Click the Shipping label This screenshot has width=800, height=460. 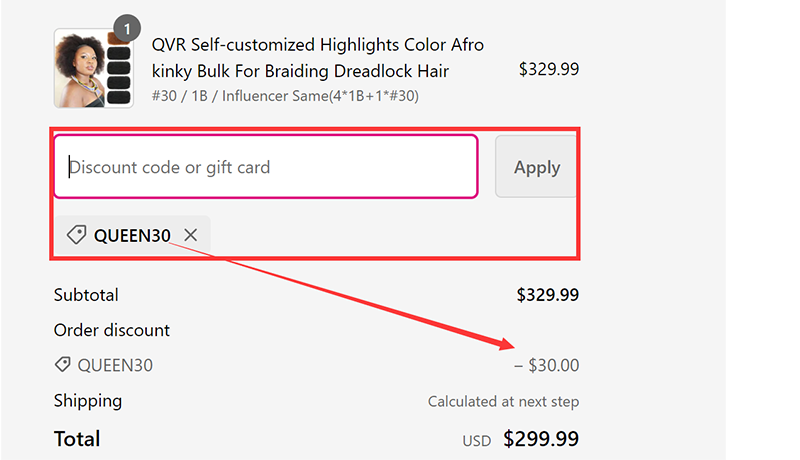click(x=88, y=401)
